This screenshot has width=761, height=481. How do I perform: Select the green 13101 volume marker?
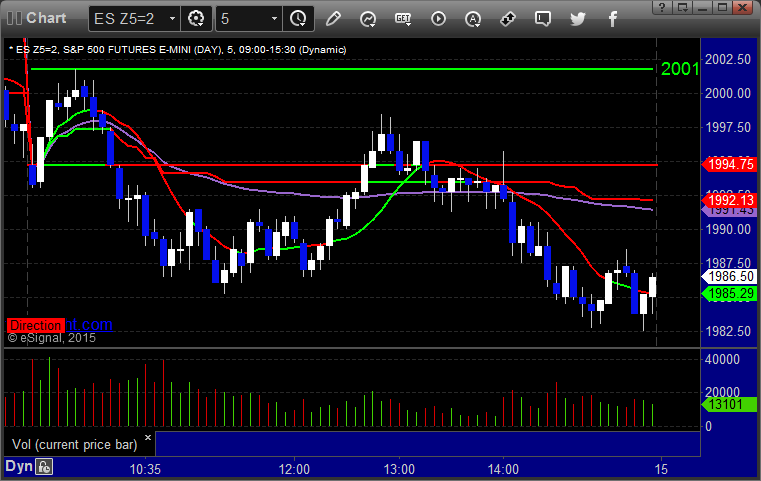[x=729, y=404]
